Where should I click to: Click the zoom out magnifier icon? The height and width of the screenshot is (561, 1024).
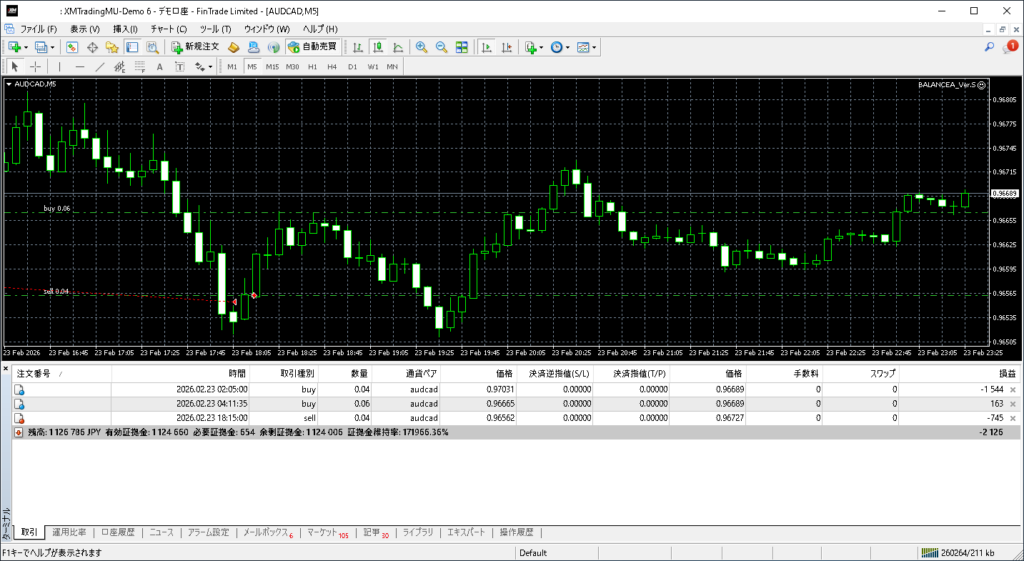[441, 47]
